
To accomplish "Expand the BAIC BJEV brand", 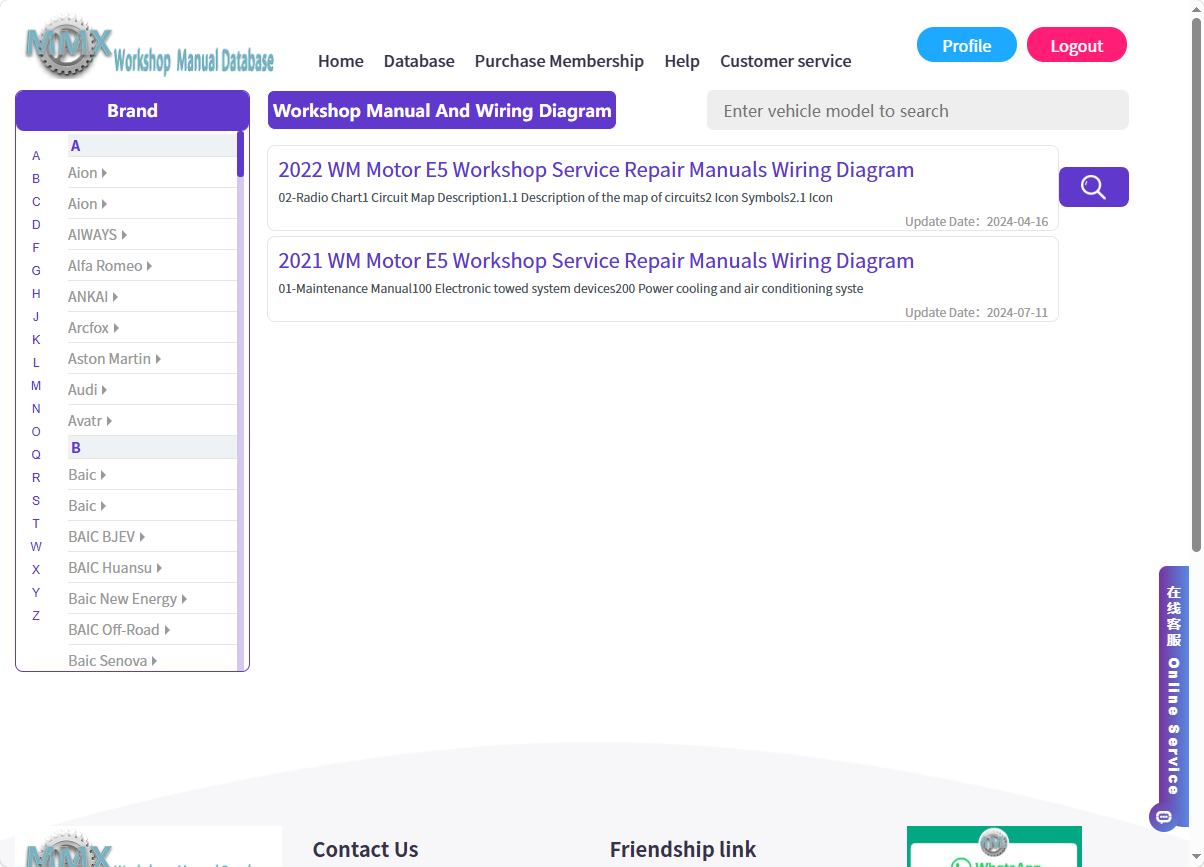I will click(x=107, y=537).
